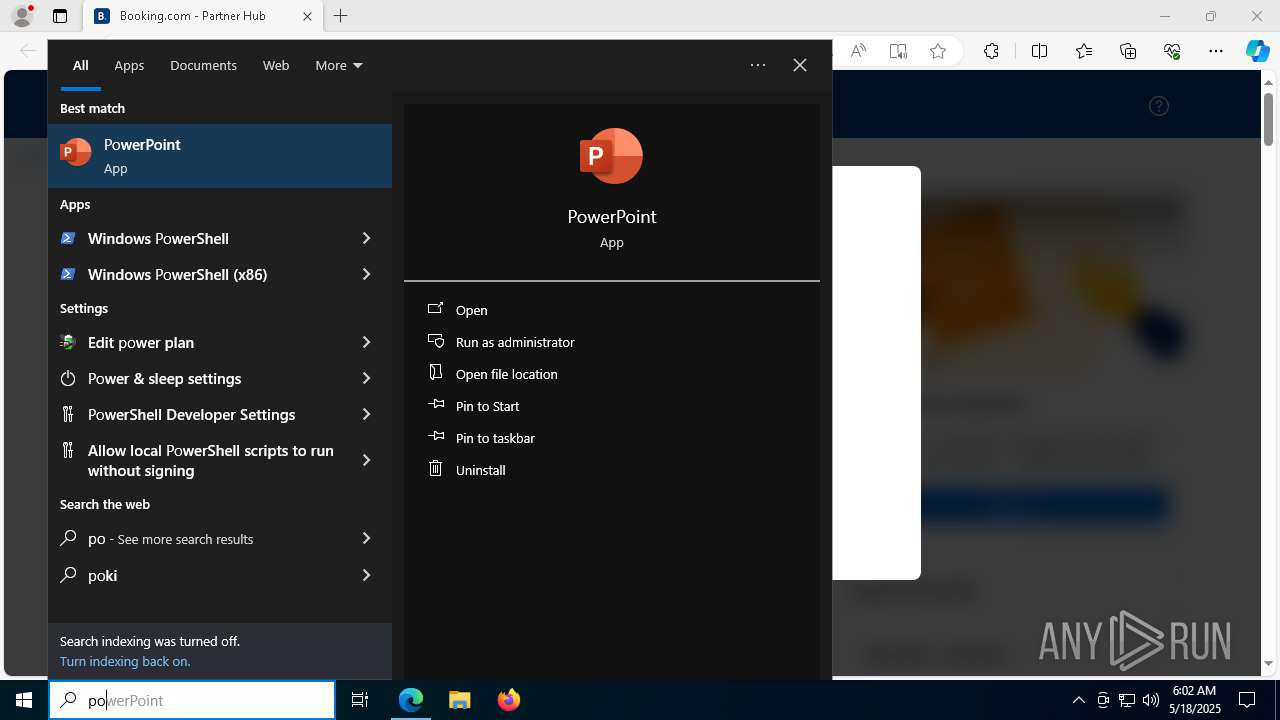Click Open action for PowerPoint

click(x=472, y=310)
